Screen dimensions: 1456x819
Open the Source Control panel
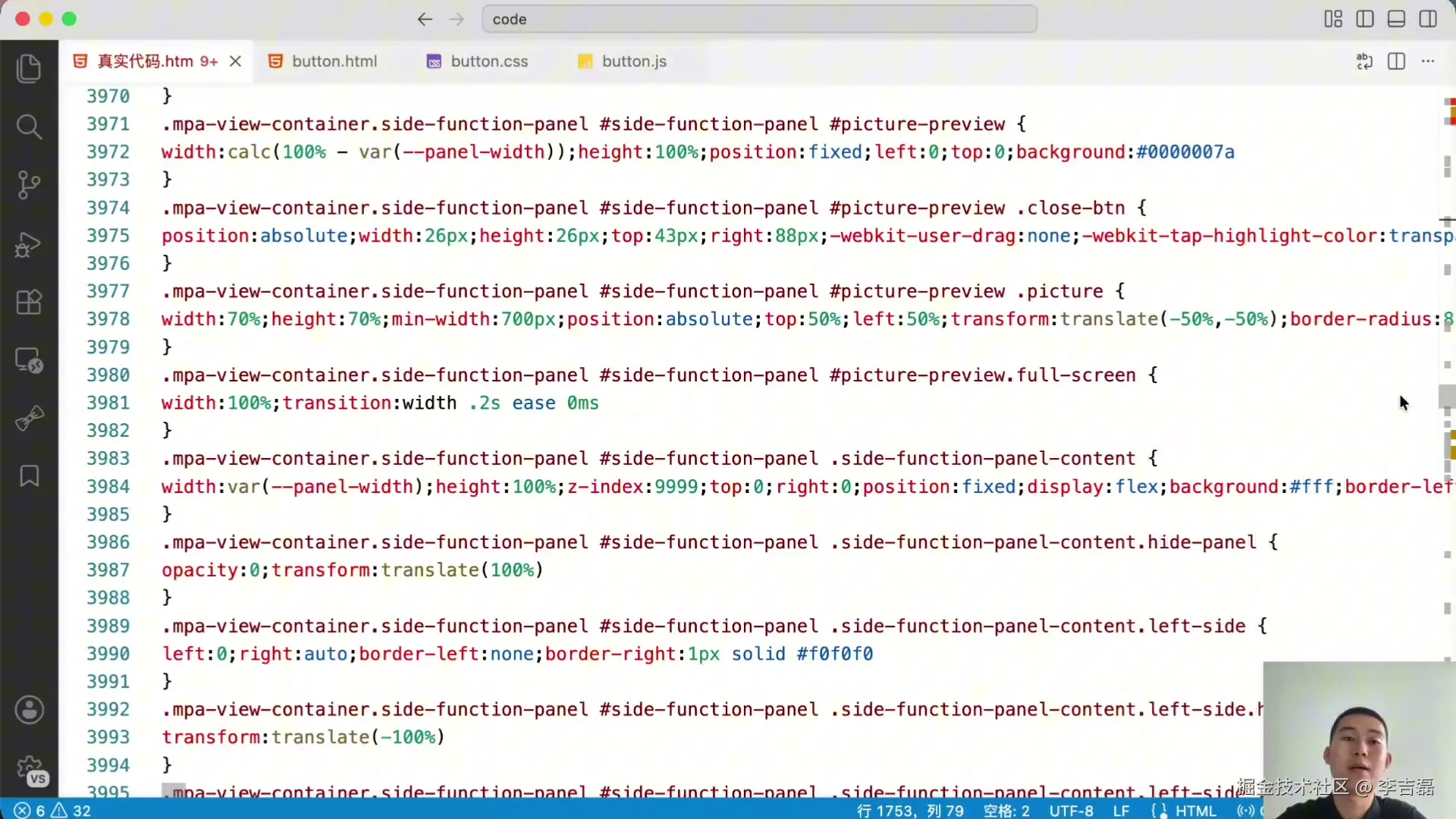pos(29,184)
